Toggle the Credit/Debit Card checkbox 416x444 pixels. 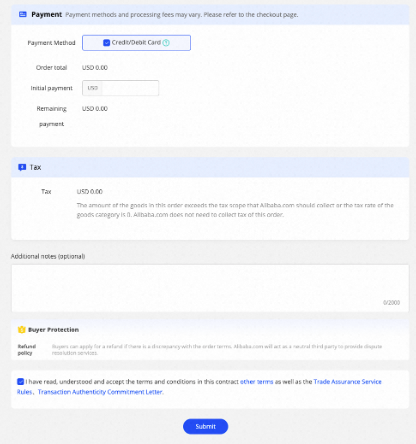[106, 43]
